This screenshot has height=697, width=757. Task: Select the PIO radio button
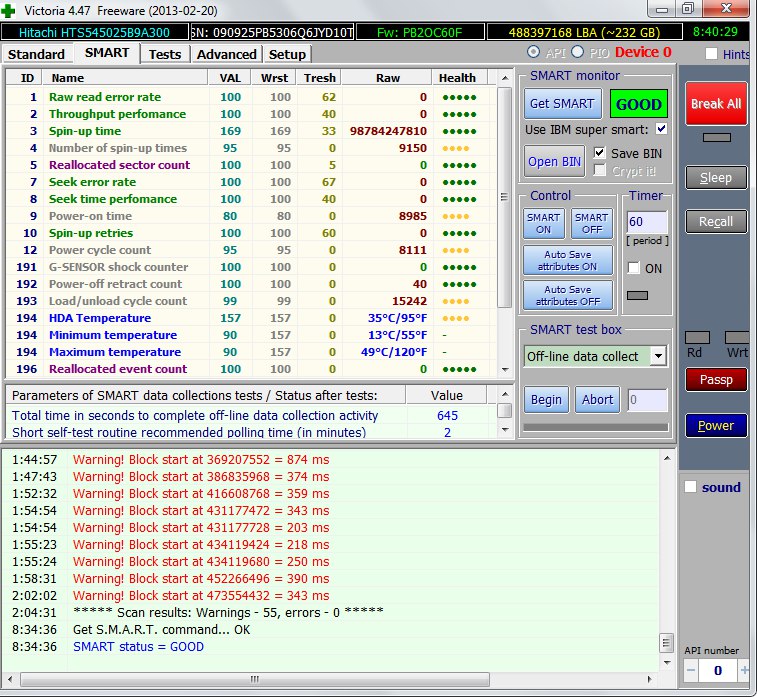(578, 52)
